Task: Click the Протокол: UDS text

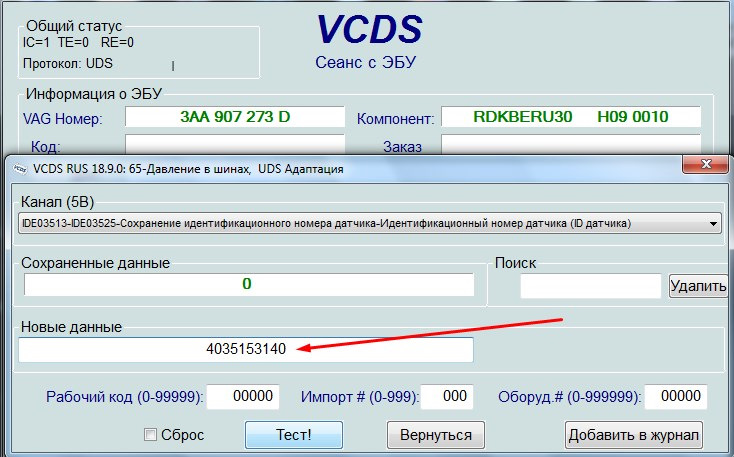Action: [x=68, y=63]
